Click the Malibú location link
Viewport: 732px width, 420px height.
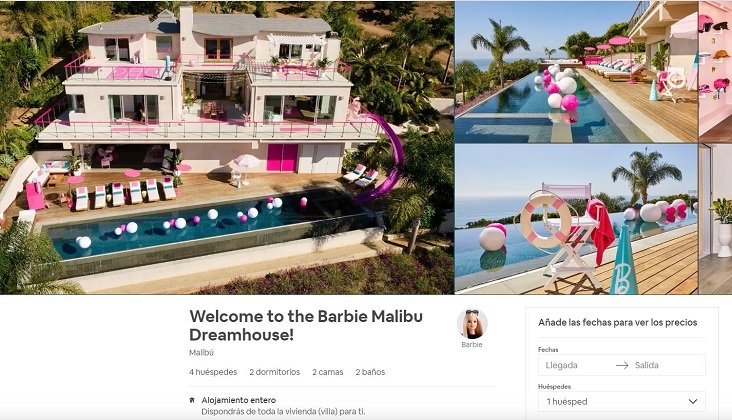tap(201, 353)
